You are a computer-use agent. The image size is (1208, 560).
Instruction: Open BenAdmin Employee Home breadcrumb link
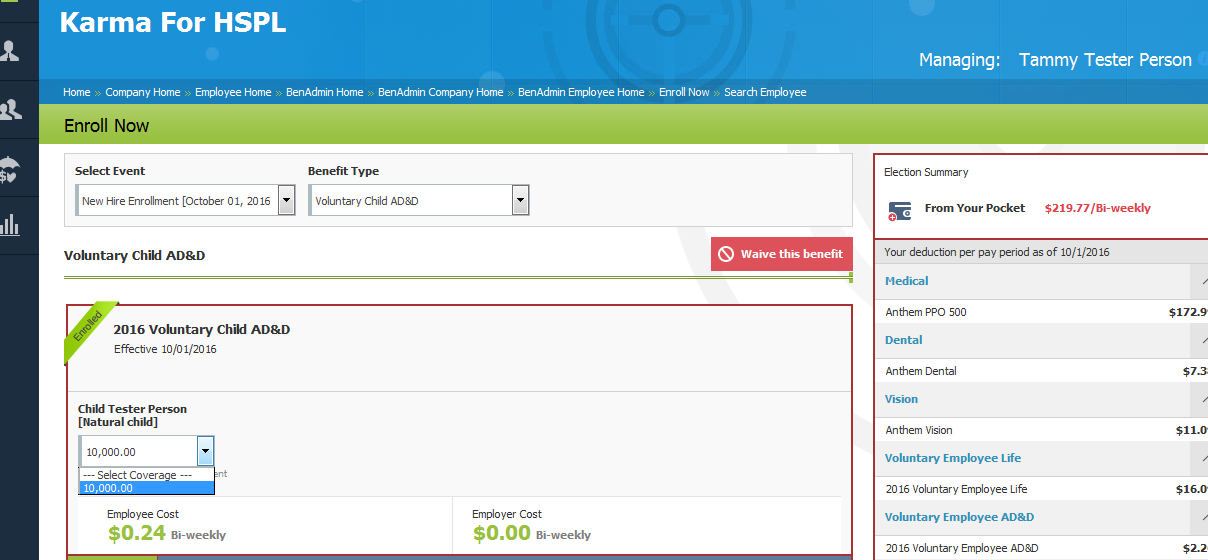tap(581, 92)
